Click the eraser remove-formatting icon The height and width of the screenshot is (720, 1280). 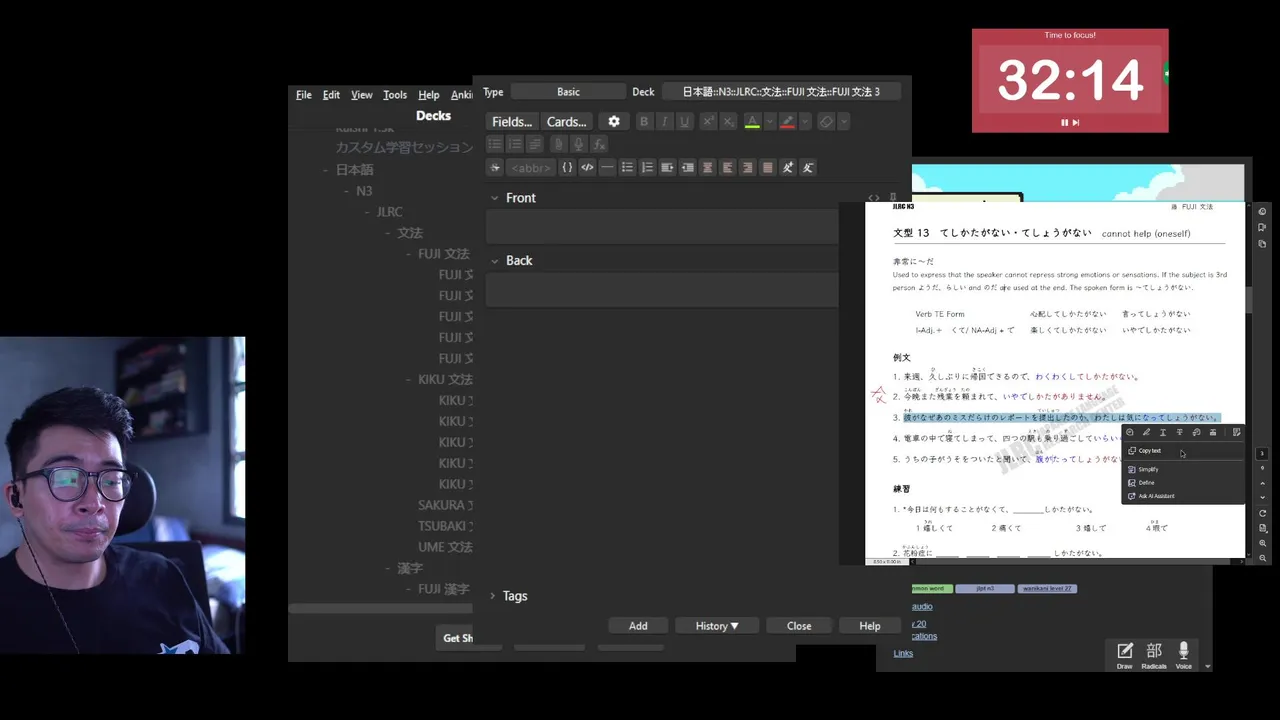pos(826,122)
